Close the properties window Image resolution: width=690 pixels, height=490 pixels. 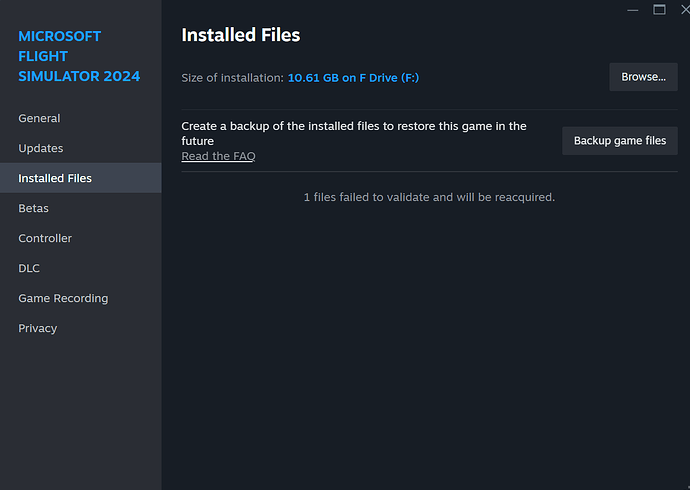click(683, 9)
